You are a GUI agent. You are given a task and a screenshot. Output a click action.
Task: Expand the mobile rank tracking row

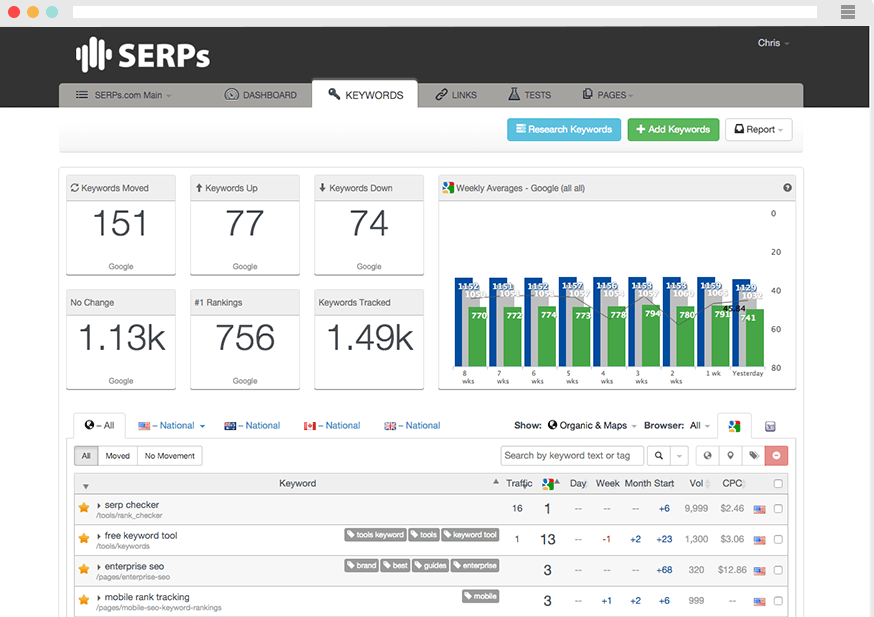99,597
